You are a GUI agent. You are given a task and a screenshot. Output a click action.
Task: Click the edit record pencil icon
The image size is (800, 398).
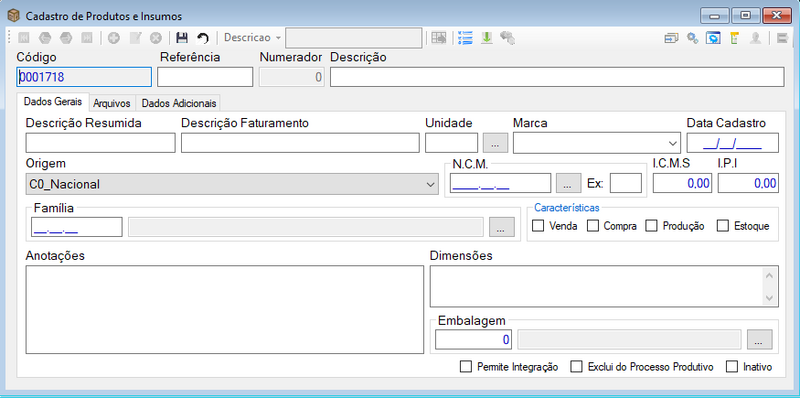pyautogui.click(x=135, y=38)
